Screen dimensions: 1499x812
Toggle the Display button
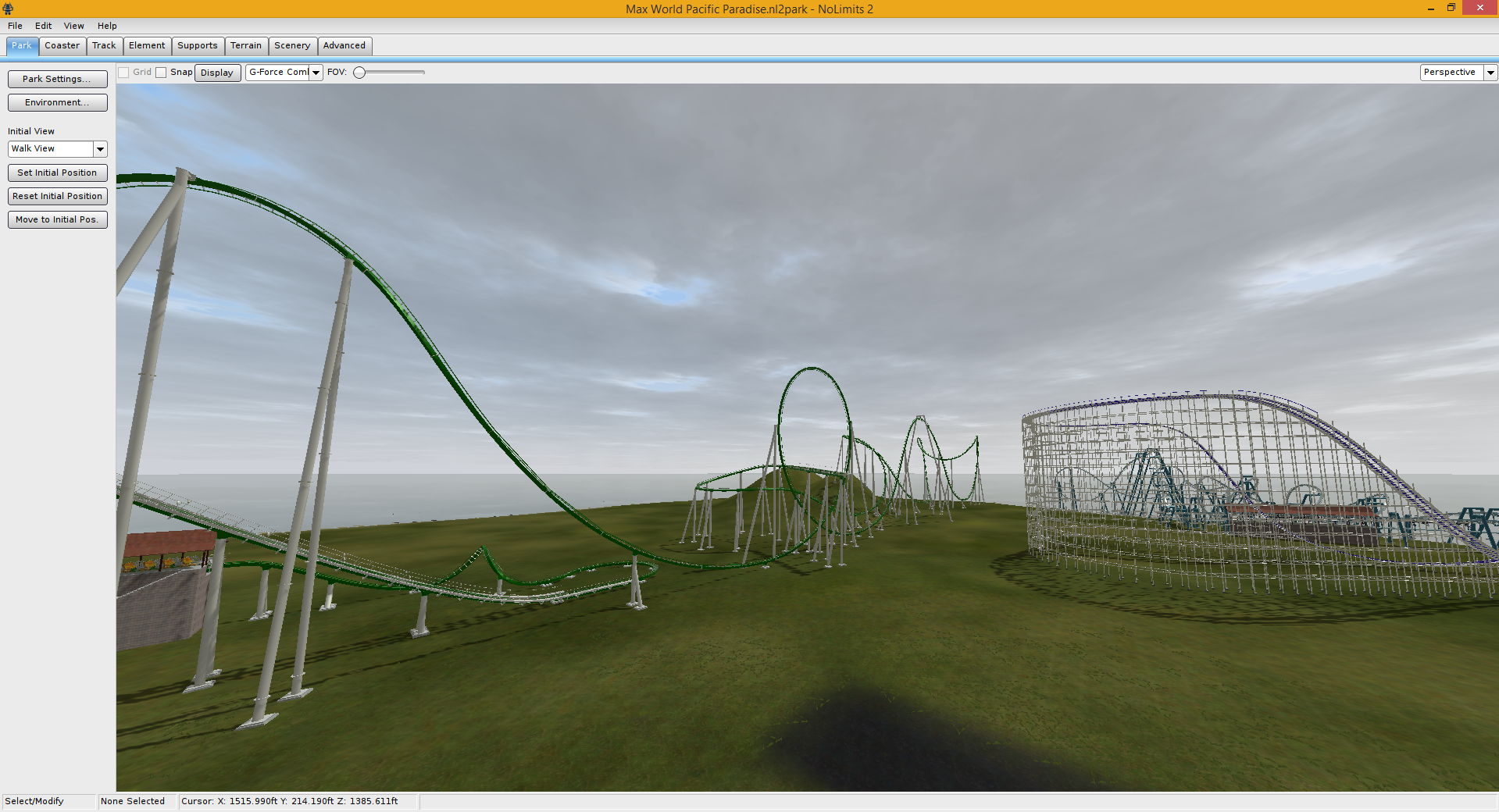coord(217,73)
